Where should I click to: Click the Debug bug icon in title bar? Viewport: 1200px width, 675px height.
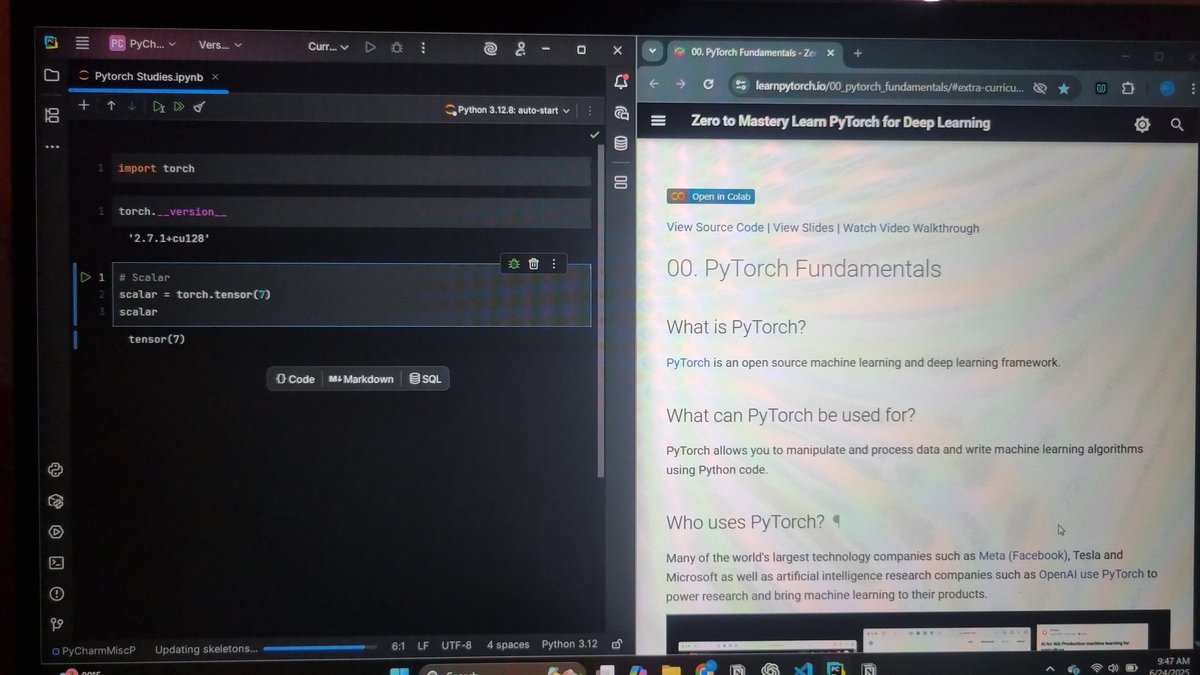click(397, 47)
